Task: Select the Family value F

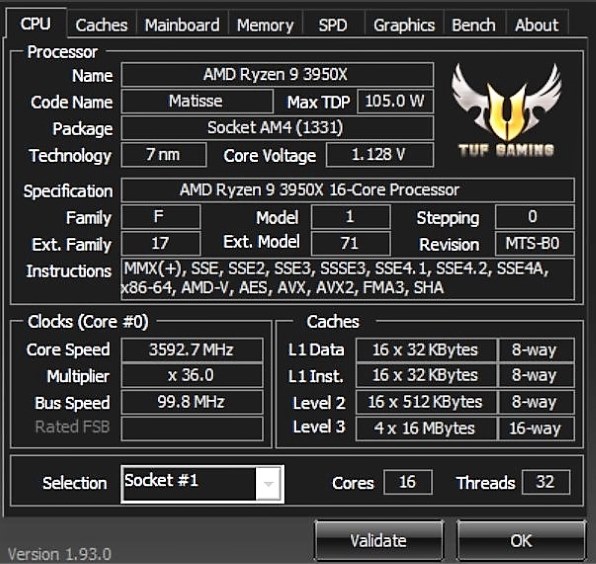Action: [160, 217]
